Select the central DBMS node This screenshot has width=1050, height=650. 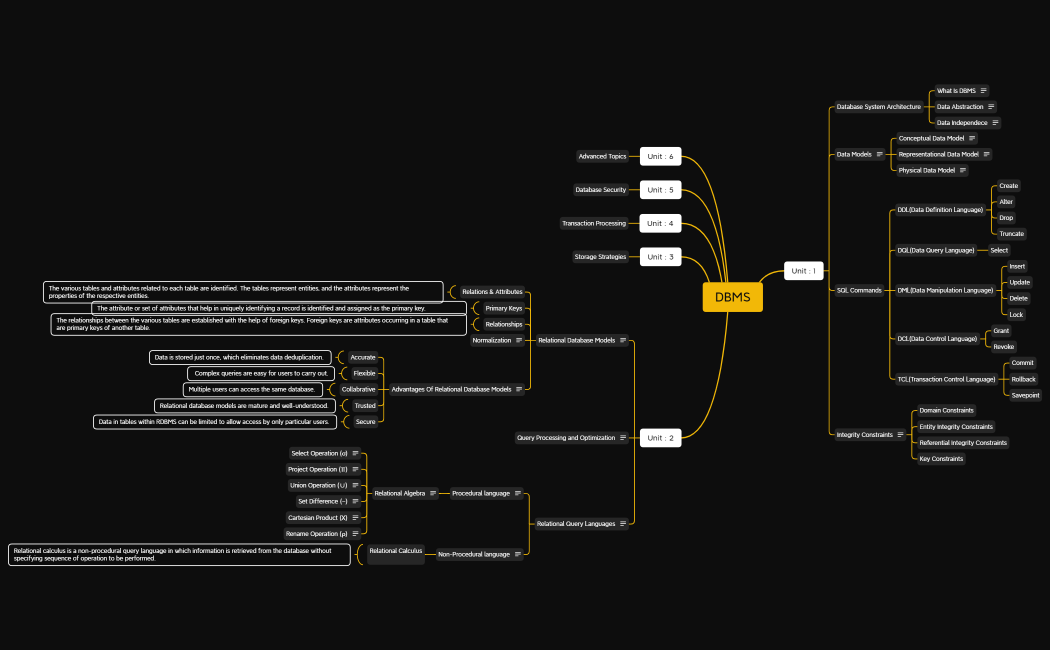pos(732,297)
